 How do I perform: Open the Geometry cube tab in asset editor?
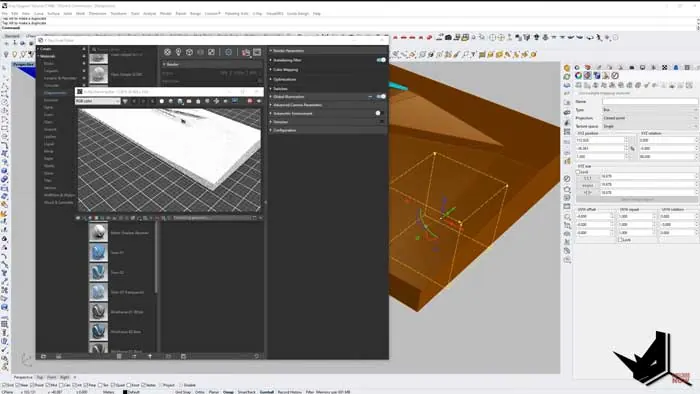[189, 52]
